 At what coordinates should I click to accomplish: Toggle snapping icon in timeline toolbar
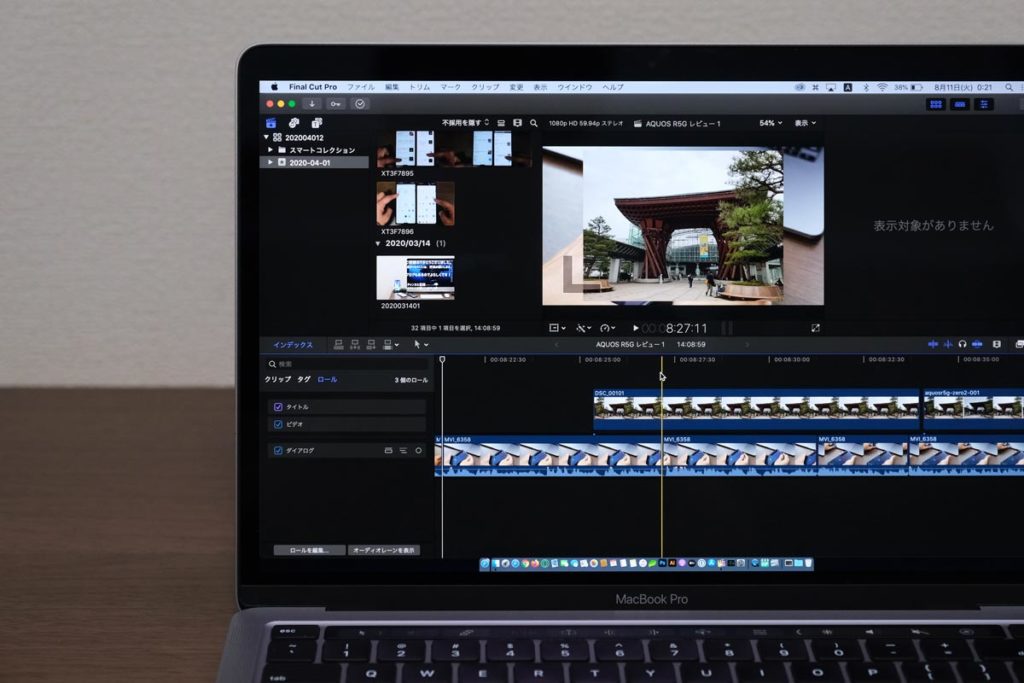977,344
